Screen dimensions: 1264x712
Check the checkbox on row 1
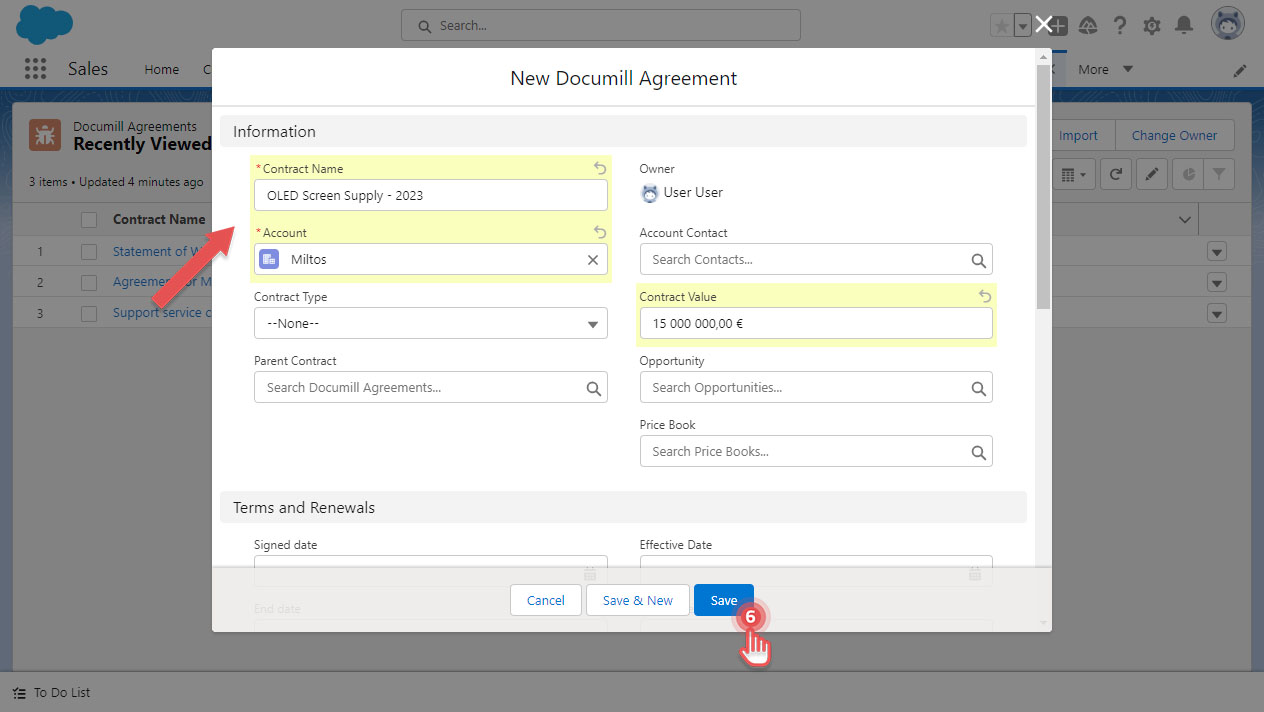pos(87,251)
